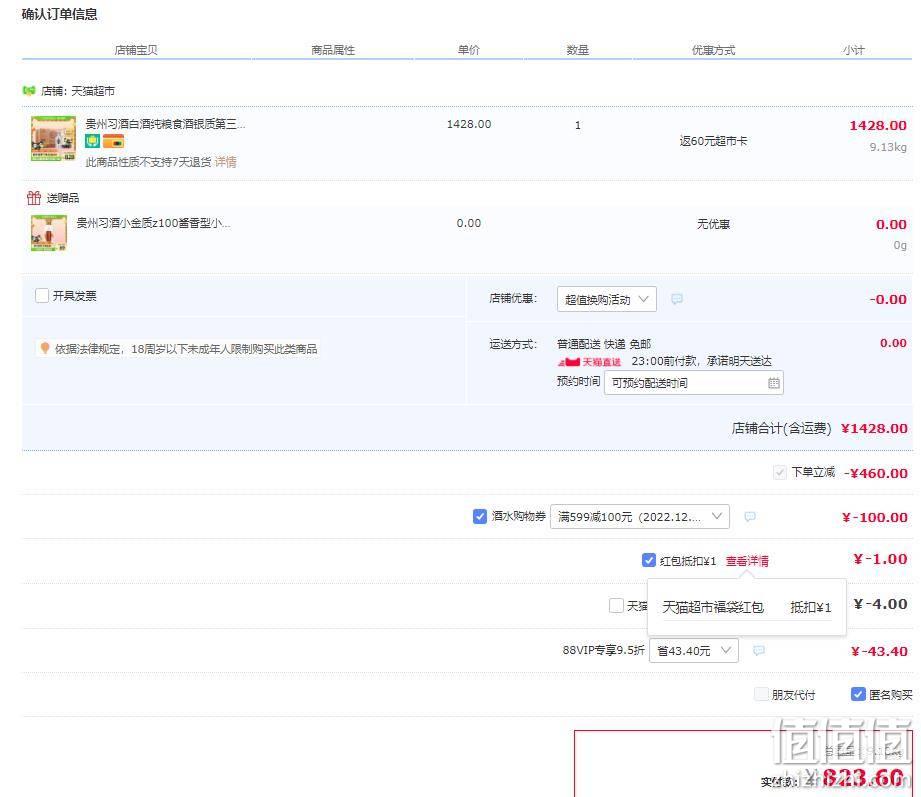
Task: Click the 数量 column header
Action: (x=577, y=50)
